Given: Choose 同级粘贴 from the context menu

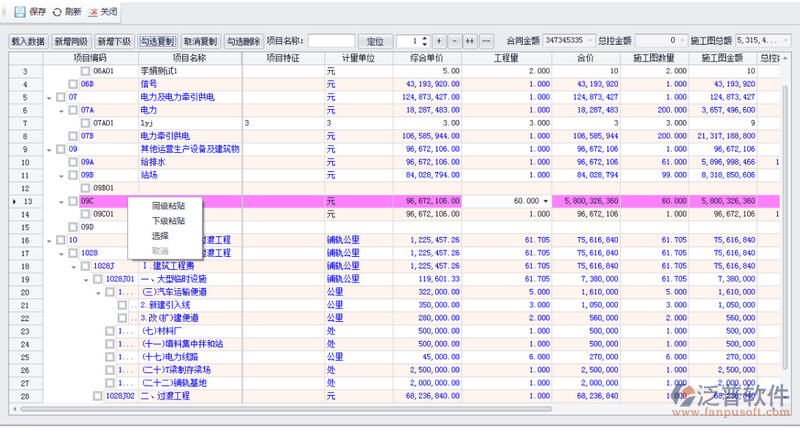Looking at the screenshot, I should pos(168,205).
